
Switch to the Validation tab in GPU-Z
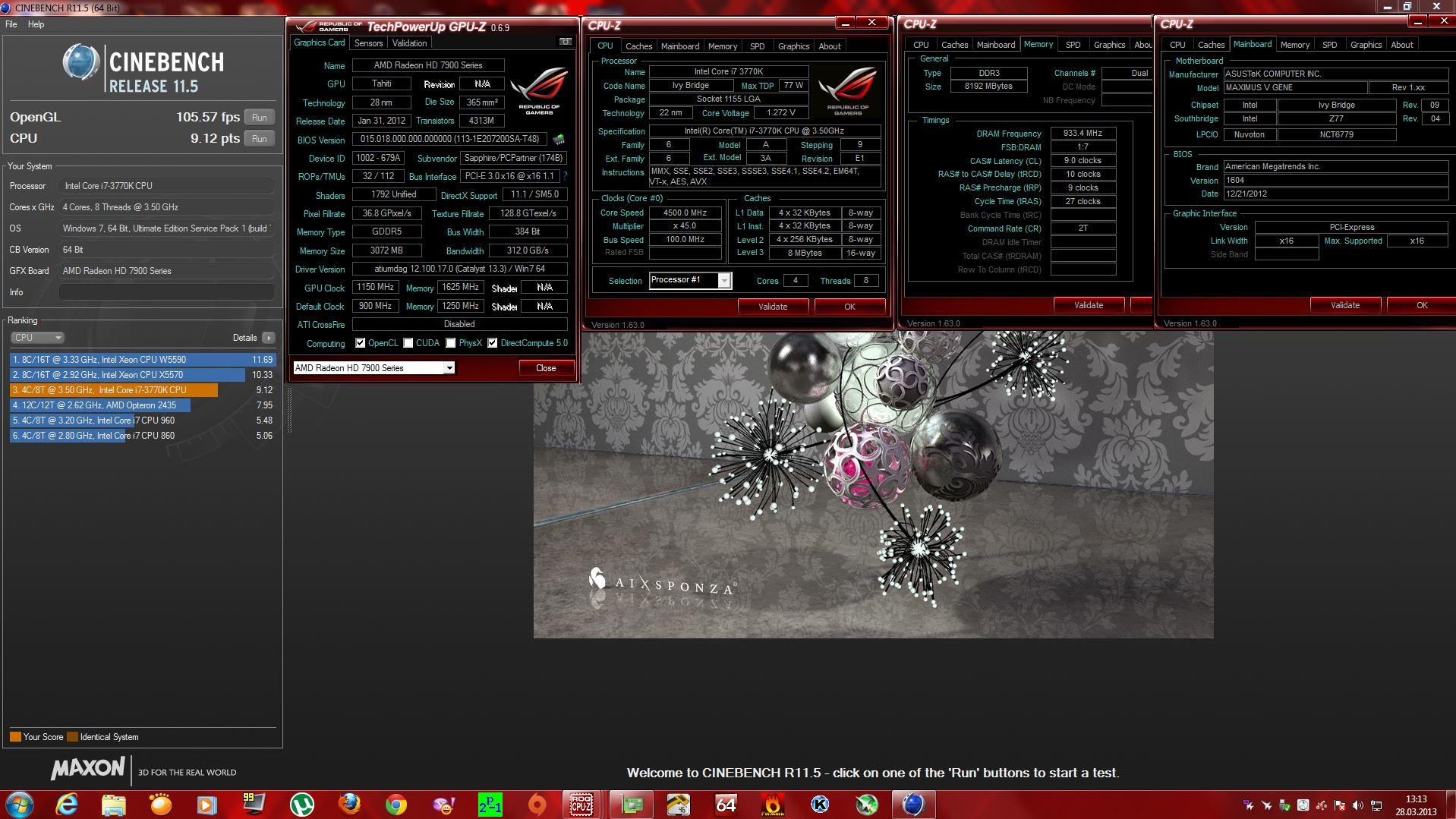410,43
